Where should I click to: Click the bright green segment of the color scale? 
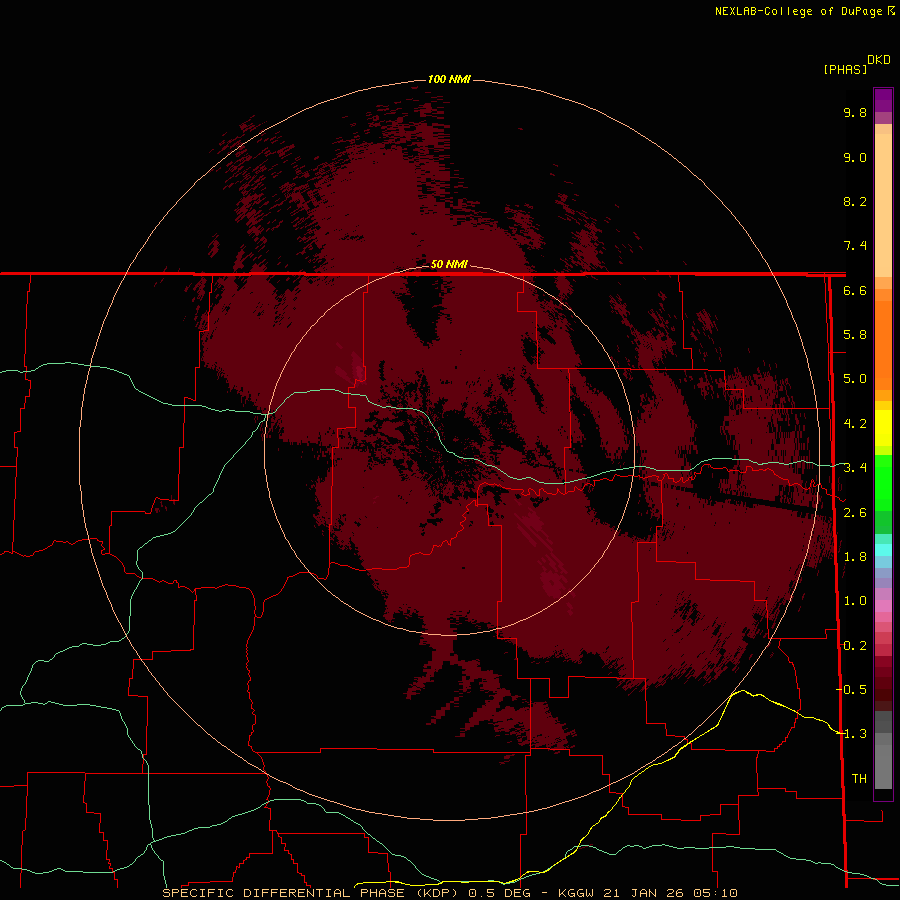pyautogui.click(x=883, y=482)
